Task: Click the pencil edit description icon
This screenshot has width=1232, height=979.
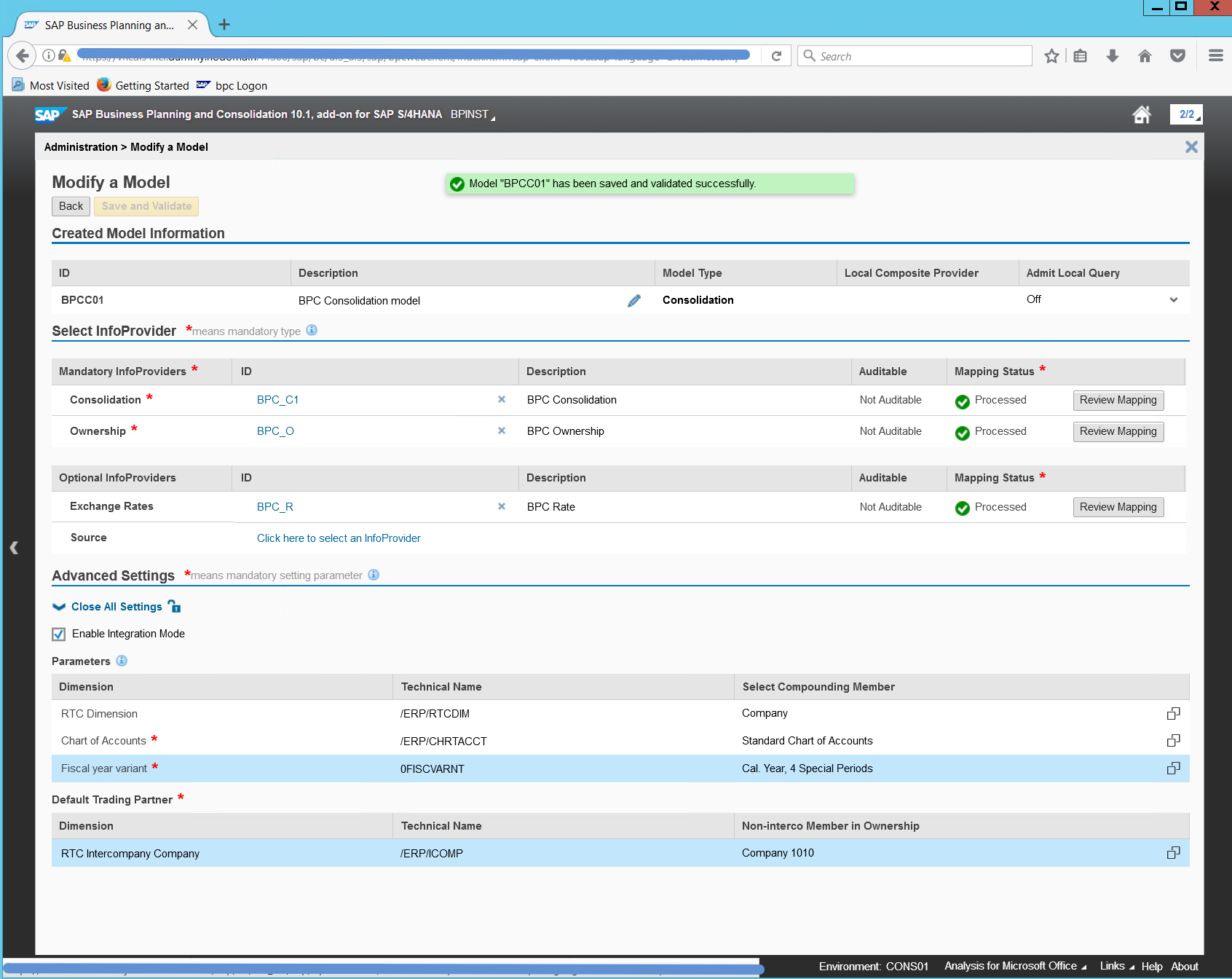Action: pos(633,301)
